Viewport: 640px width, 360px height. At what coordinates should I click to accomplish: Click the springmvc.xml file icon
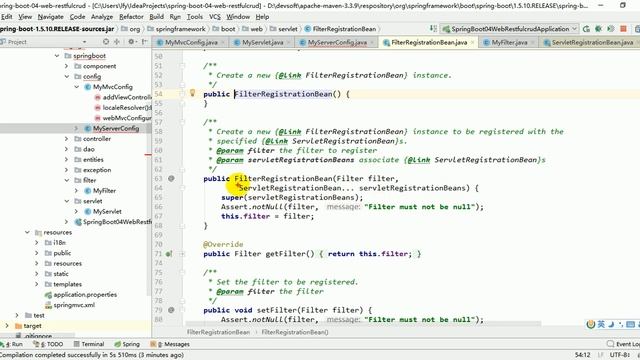[48, 305]
